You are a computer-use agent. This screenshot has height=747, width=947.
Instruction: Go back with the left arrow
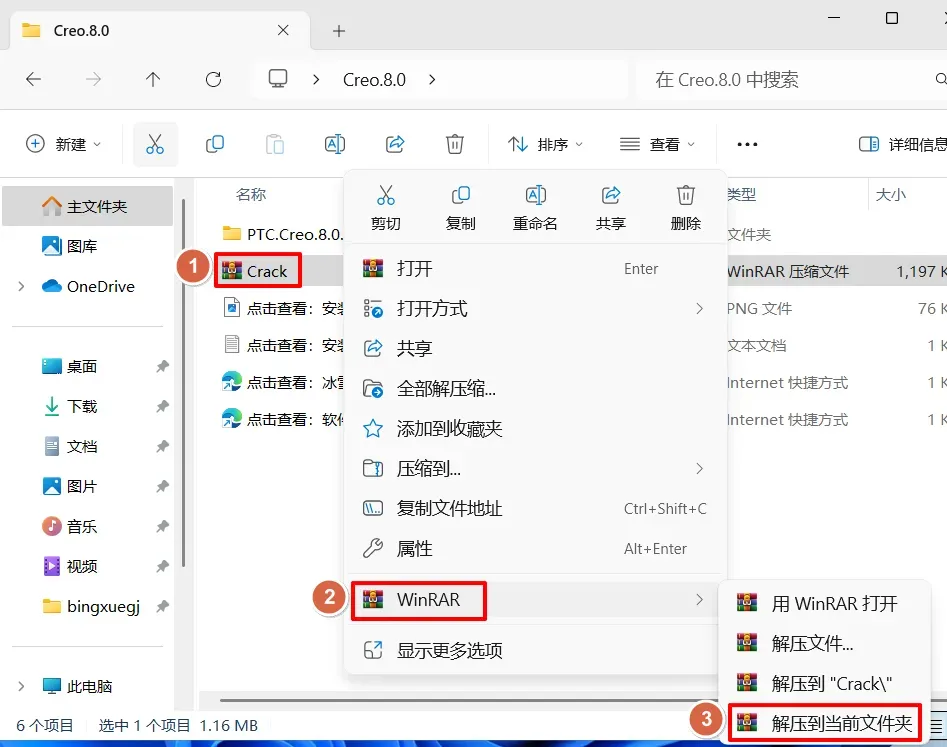coord(34,79)
